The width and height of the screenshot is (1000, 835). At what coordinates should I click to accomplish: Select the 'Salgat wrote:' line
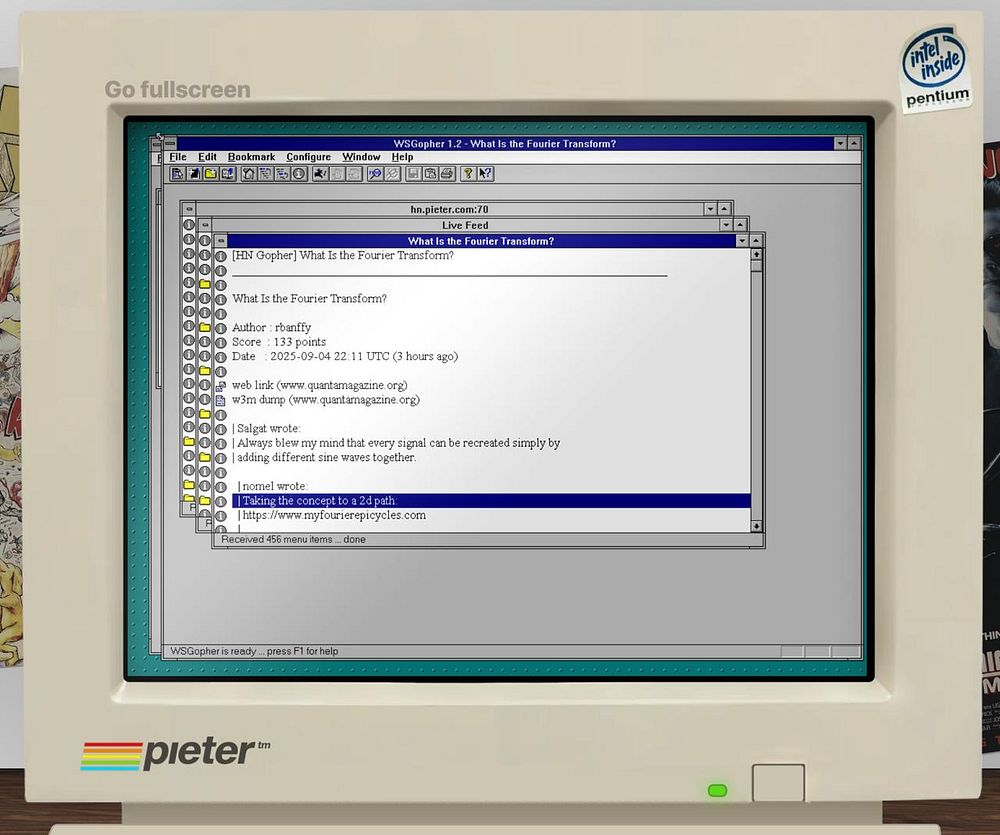point(267,429)
